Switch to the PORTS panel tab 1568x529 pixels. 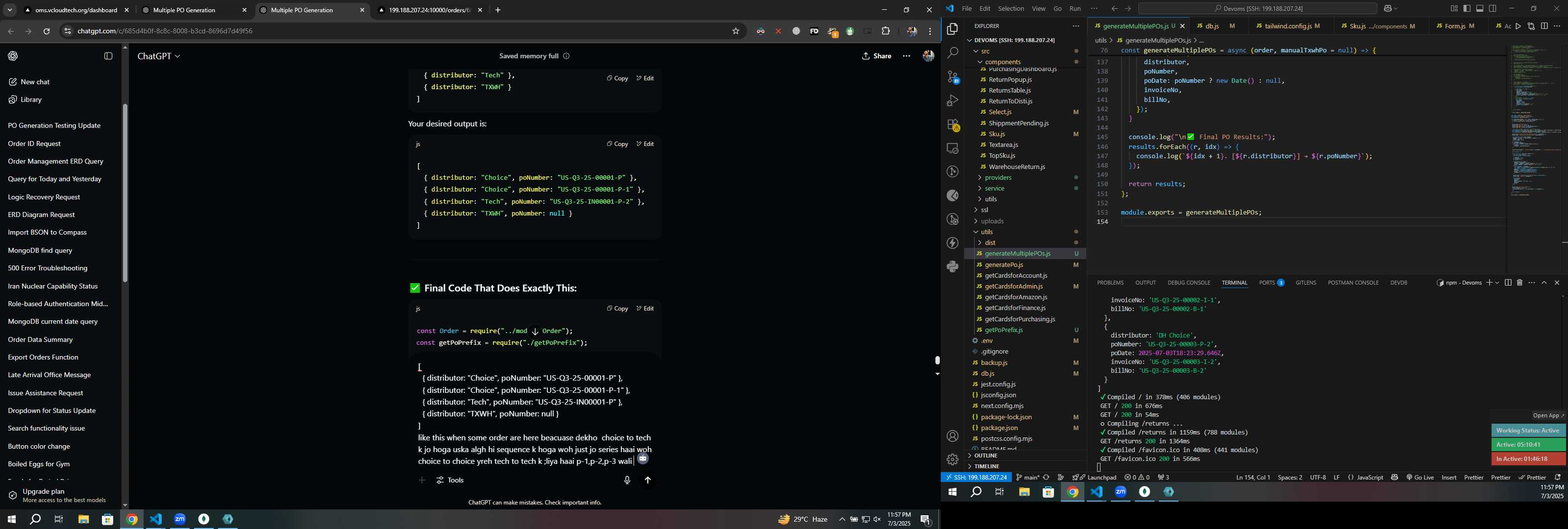point(1271,283)
